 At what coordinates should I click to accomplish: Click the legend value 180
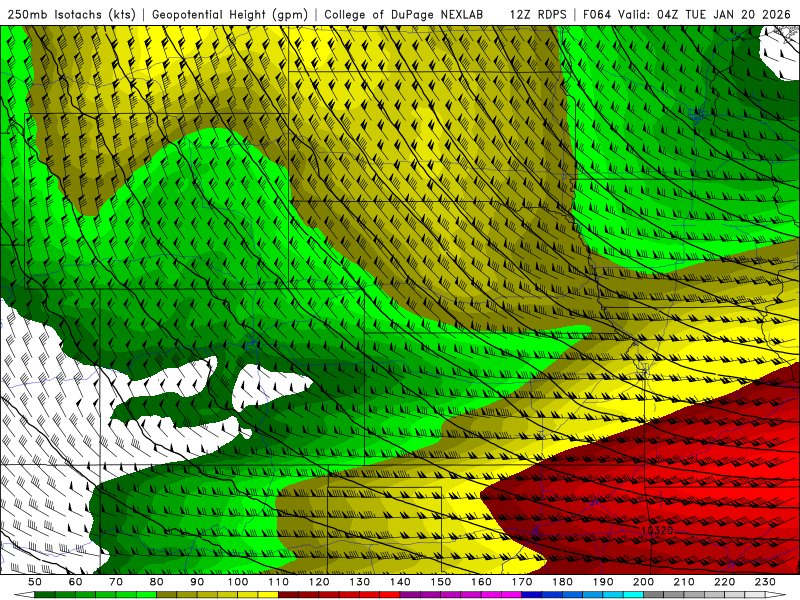tap(562, 582)
